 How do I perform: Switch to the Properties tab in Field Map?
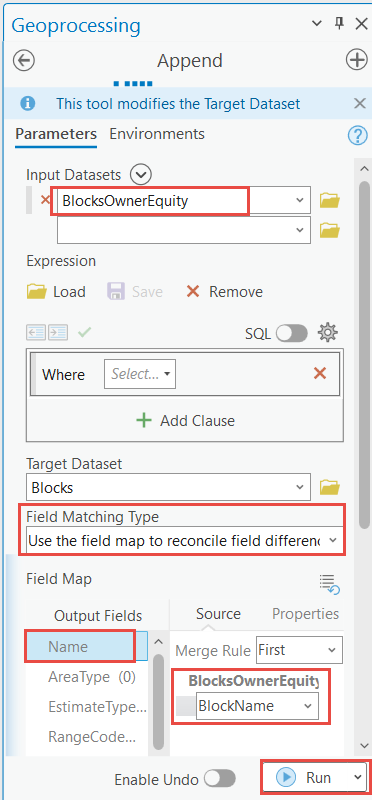coord(305,613)
